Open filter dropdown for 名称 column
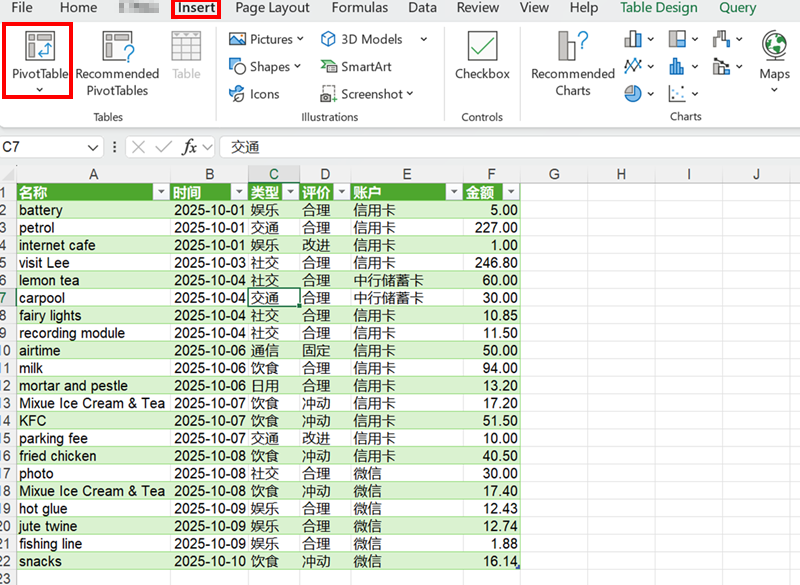This screenshot has width=800, height=585. click(x=161, y=192)
